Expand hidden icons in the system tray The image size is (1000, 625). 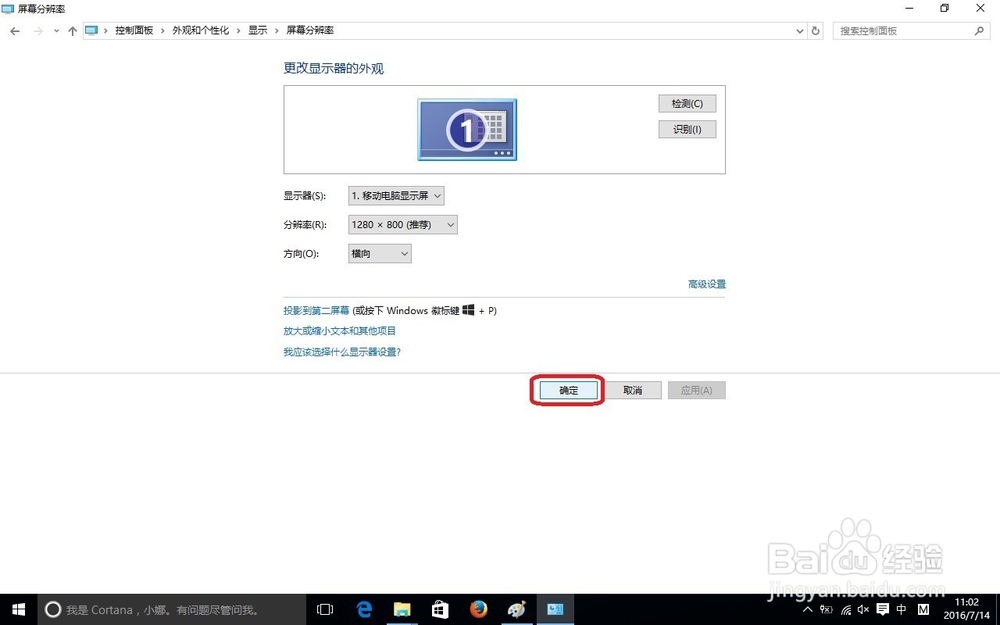pos(808,609)
